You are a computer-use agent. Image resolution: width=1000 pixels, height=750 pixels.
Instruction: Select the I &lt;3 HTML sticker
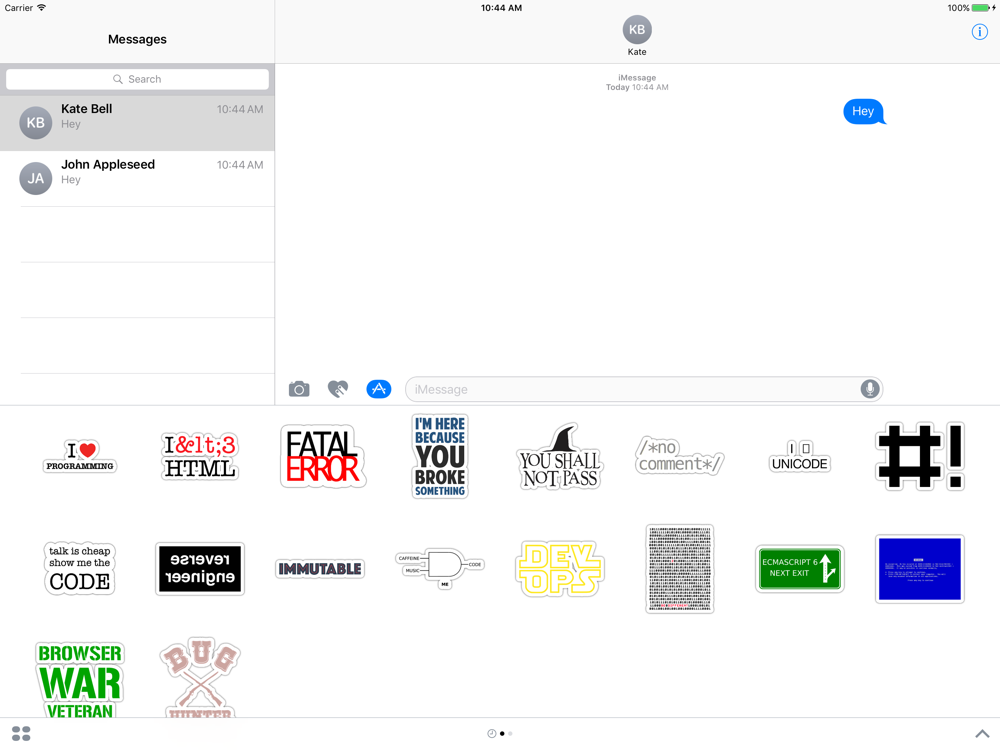coord(200,456)
